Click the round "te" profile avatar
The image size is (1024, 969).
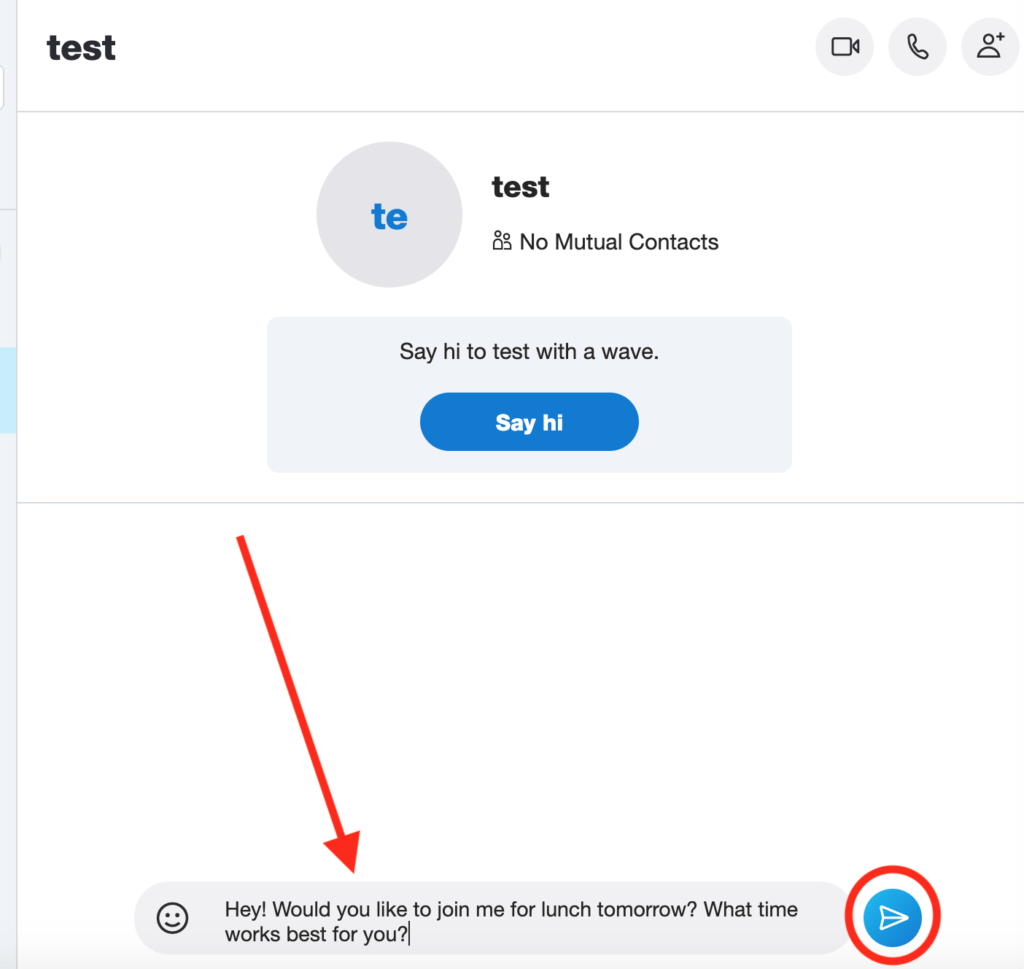[389, 215]
